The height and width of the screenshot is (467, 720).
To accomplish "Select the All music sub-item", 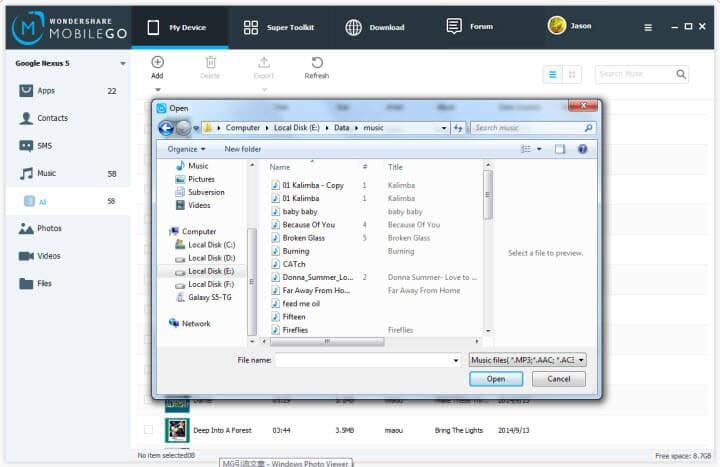I will (68, 201).
